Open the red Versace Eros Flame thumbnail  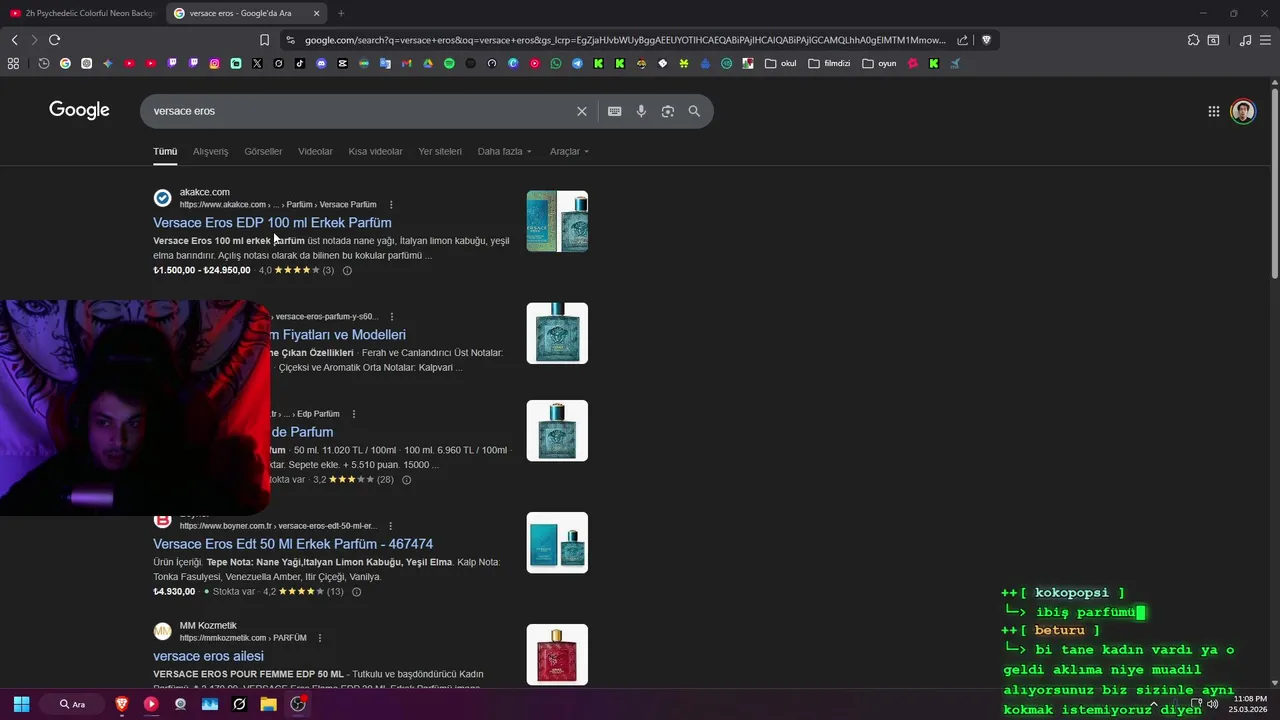tap(557, 654)
